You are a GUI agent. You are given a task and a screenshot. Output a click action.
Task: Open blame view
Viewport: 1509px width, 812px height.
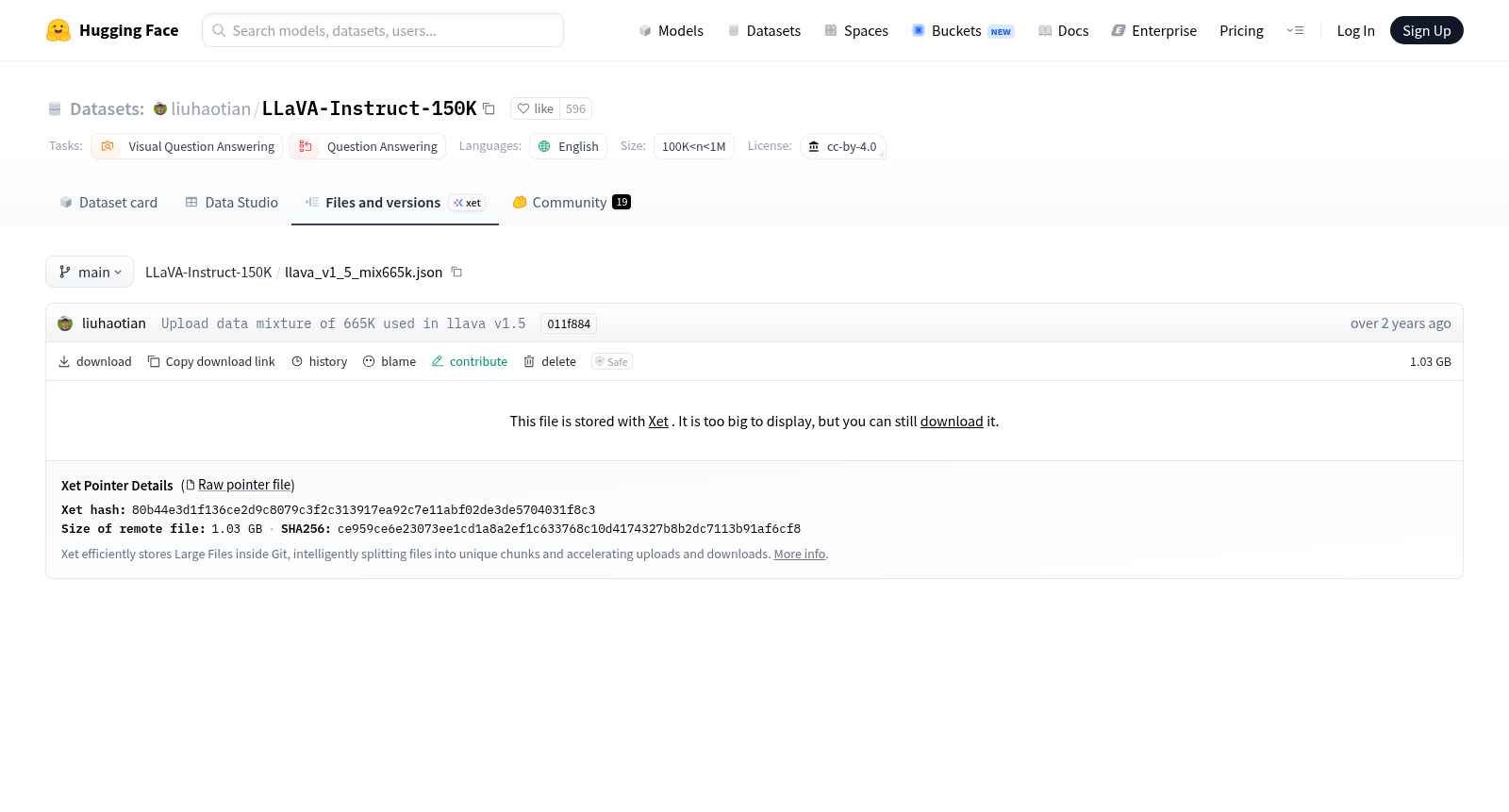click(390, 361)
